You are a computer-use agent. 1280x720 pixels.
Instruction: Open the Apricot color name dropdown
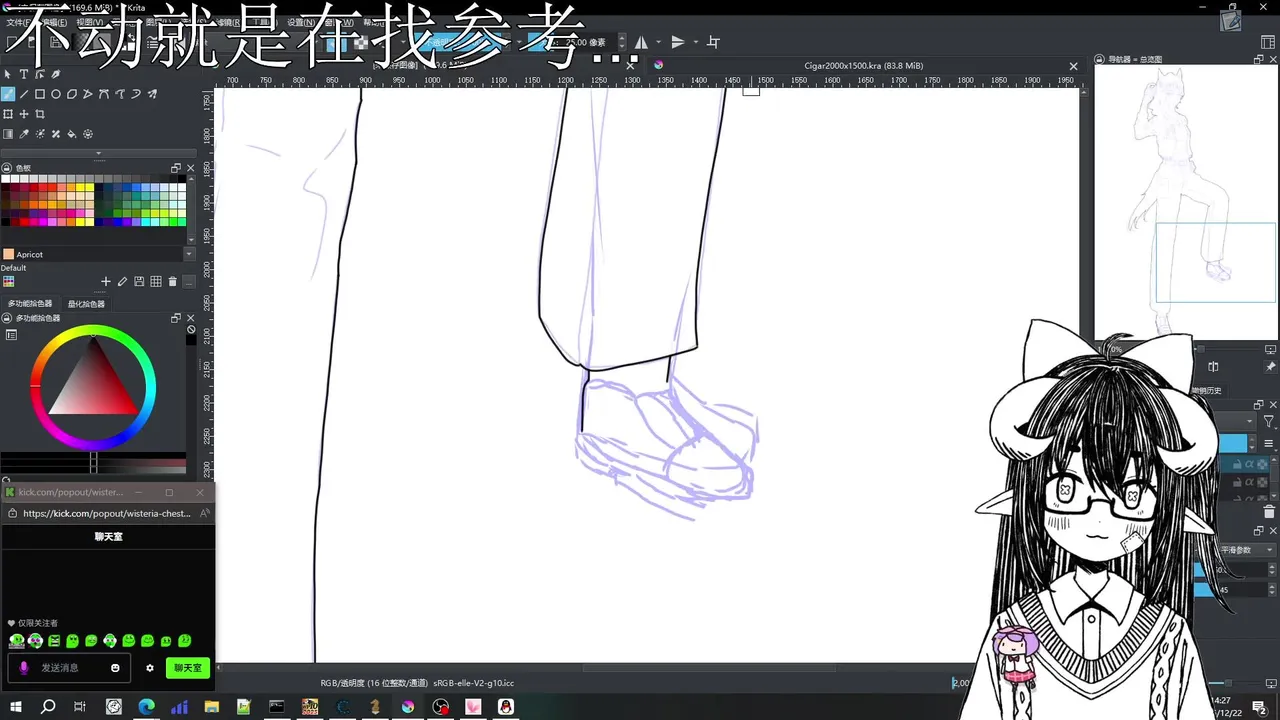189,254
